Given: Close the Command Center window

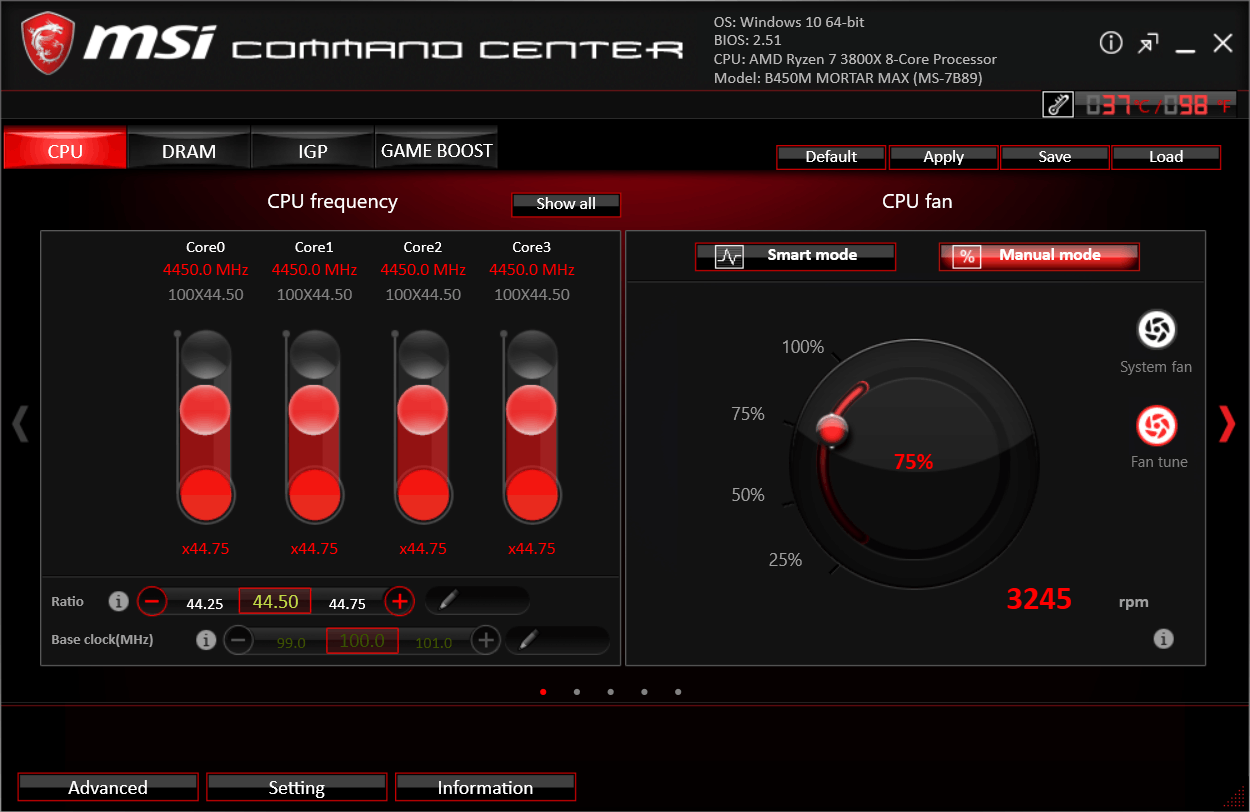Looking at the screenshot, I should [x=1223, y=43].
